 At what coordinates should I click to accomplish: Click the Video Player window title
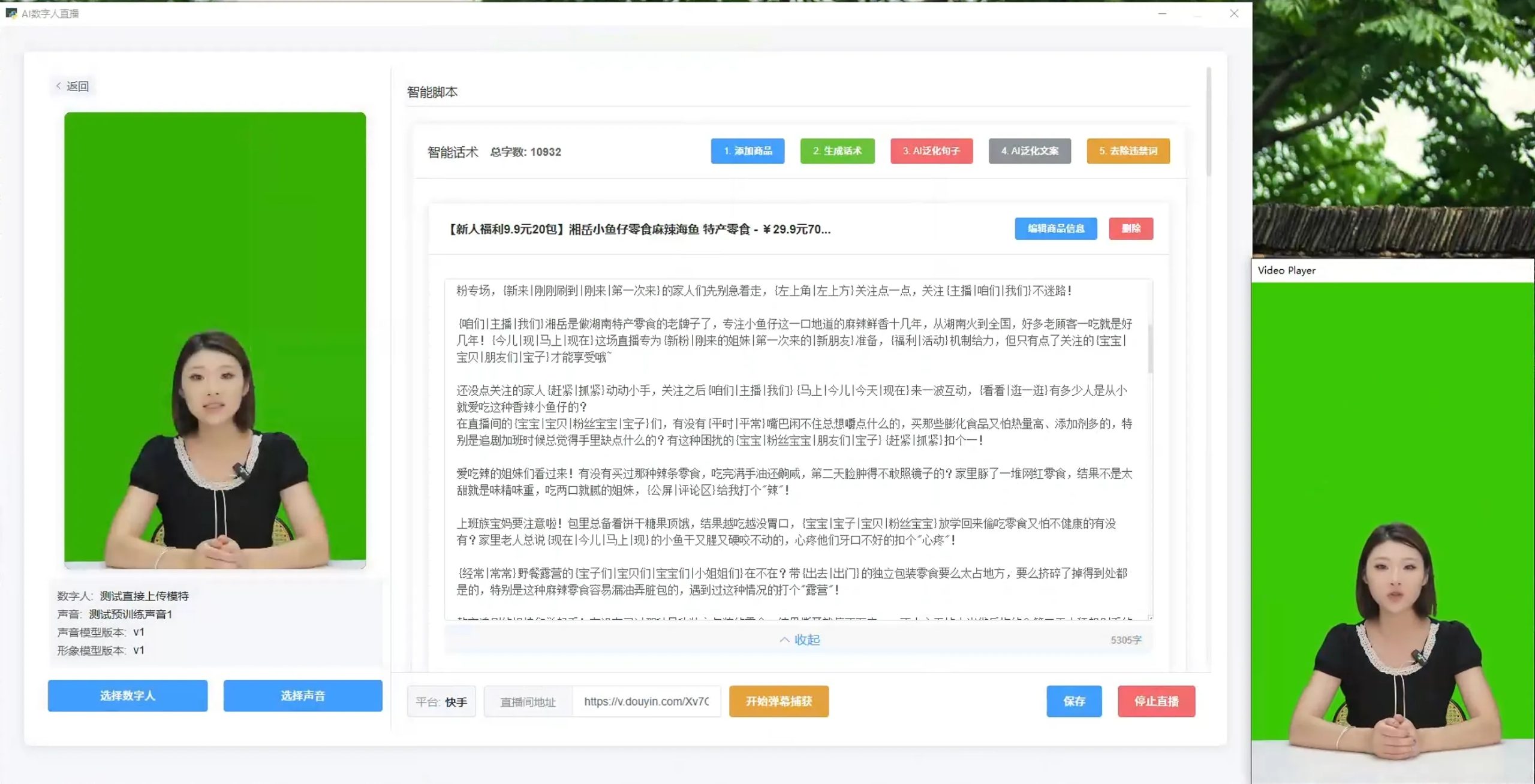coord(1286,270)
